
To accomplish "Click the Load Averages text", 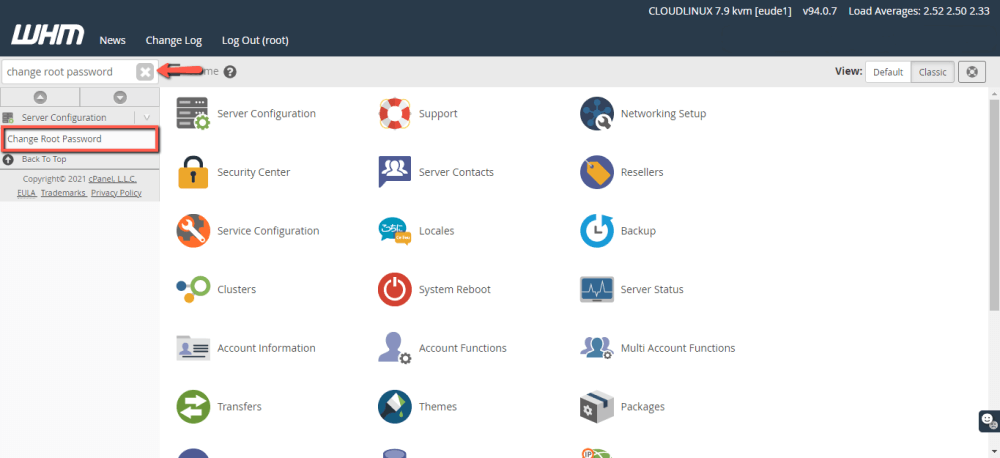I will [x=919, y=11].
